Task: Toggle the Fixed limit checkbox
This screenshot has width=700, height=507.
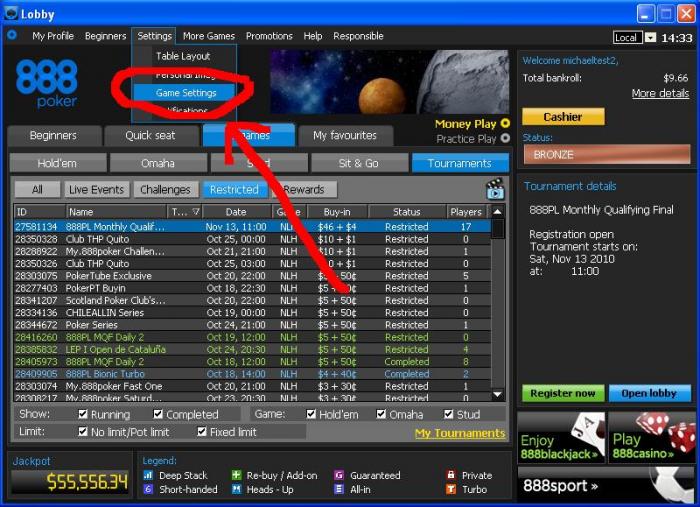Action: 202,431
